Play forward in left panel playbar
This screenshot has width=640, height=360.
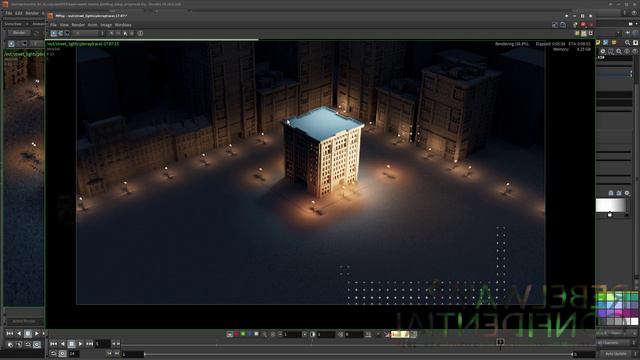coord(37,334)
